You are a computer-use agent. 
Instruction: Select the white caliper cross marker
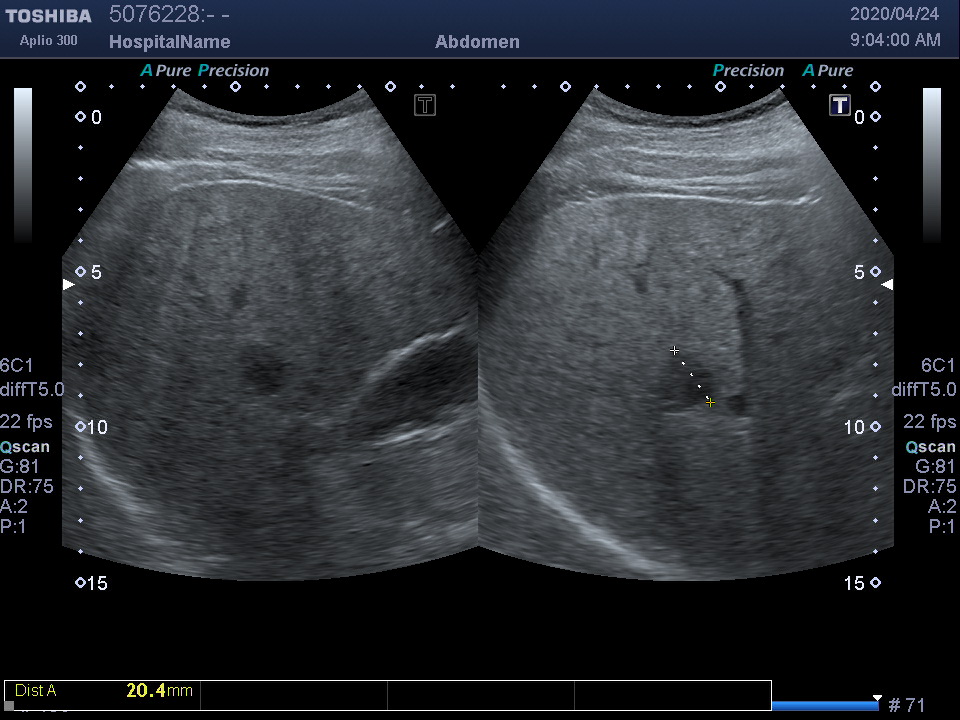point(674,351)
